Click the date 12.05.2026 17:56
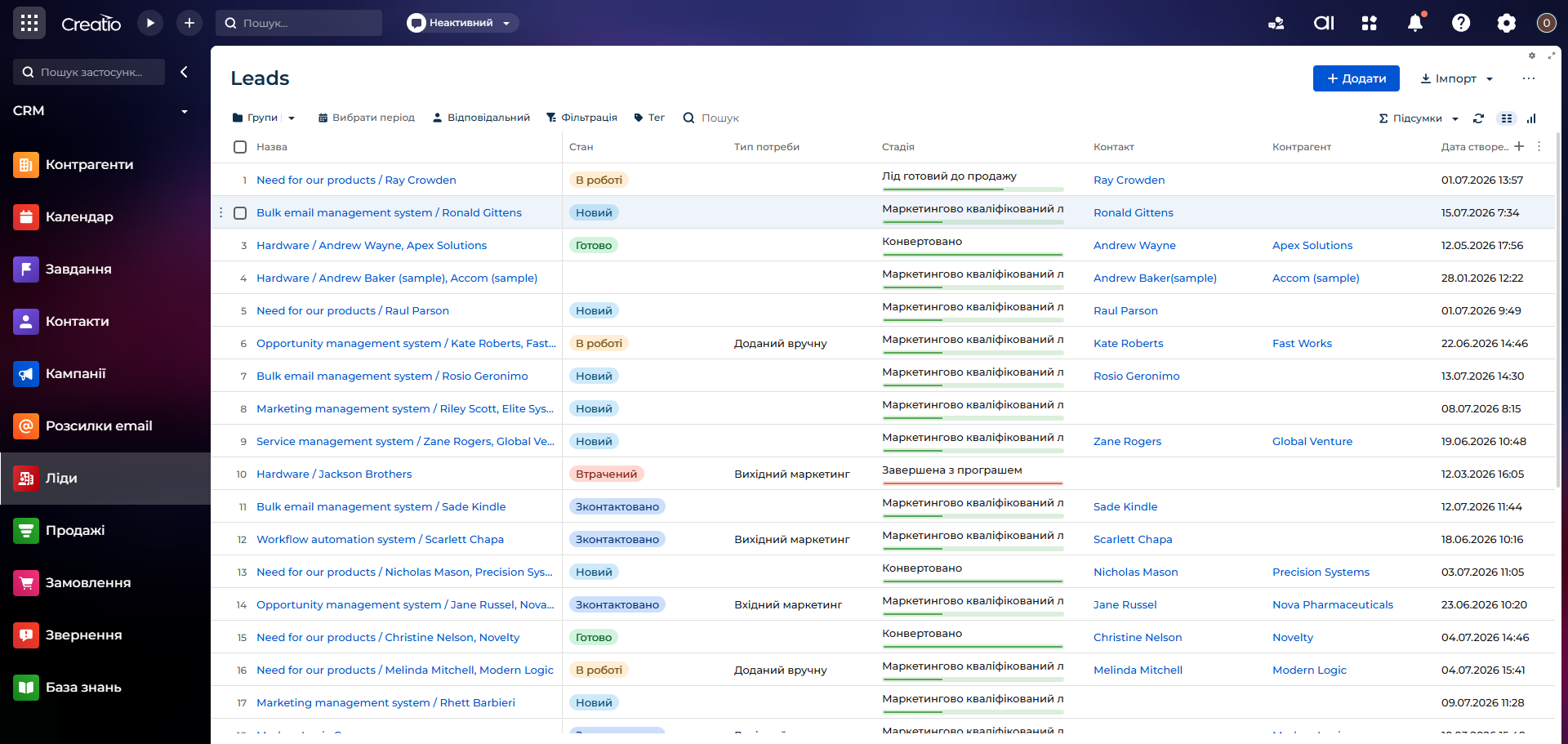Screen dimensions: 1568x744 click(x=1482, y=245)
